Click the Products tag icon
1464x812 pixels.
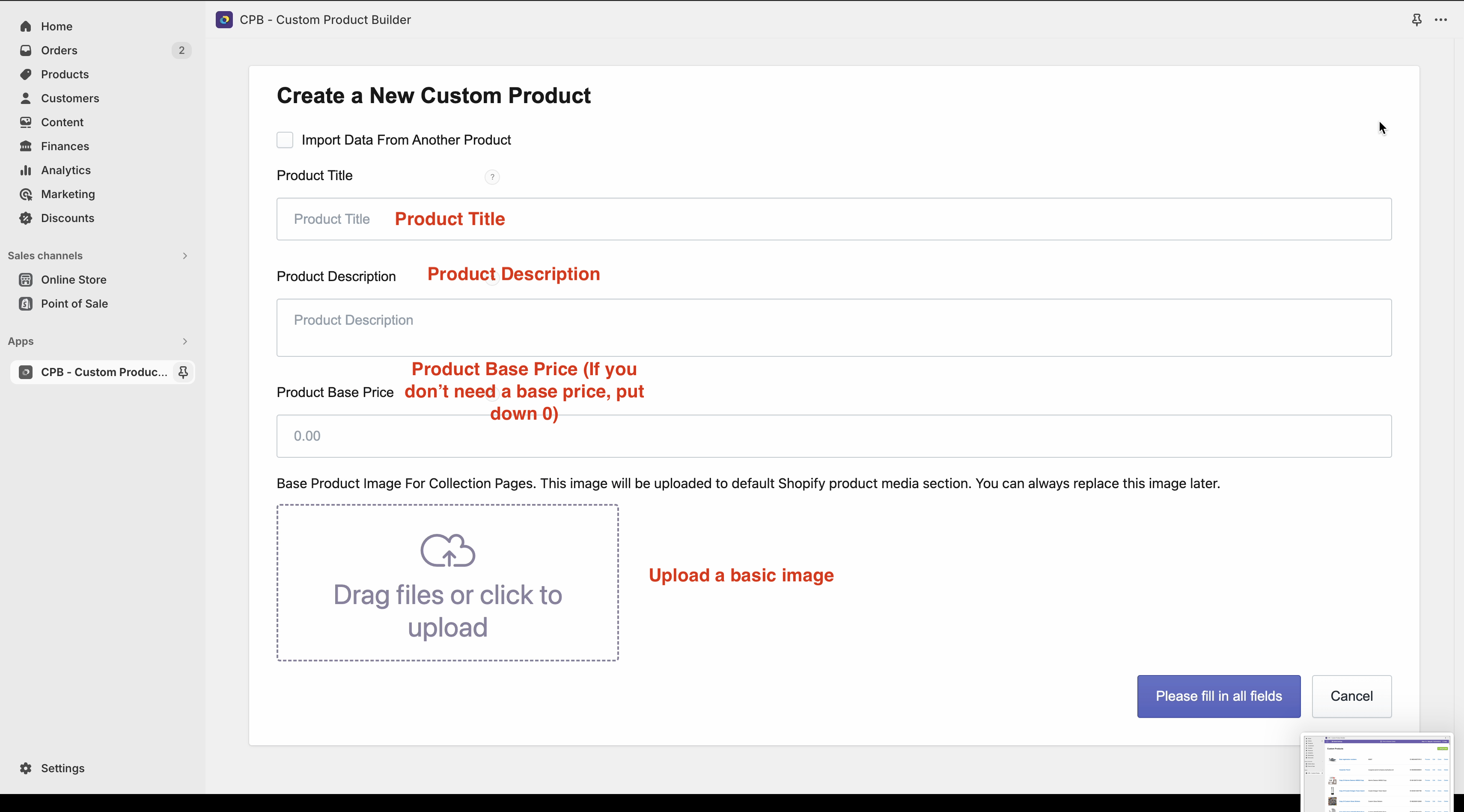(x=26, y=74)
